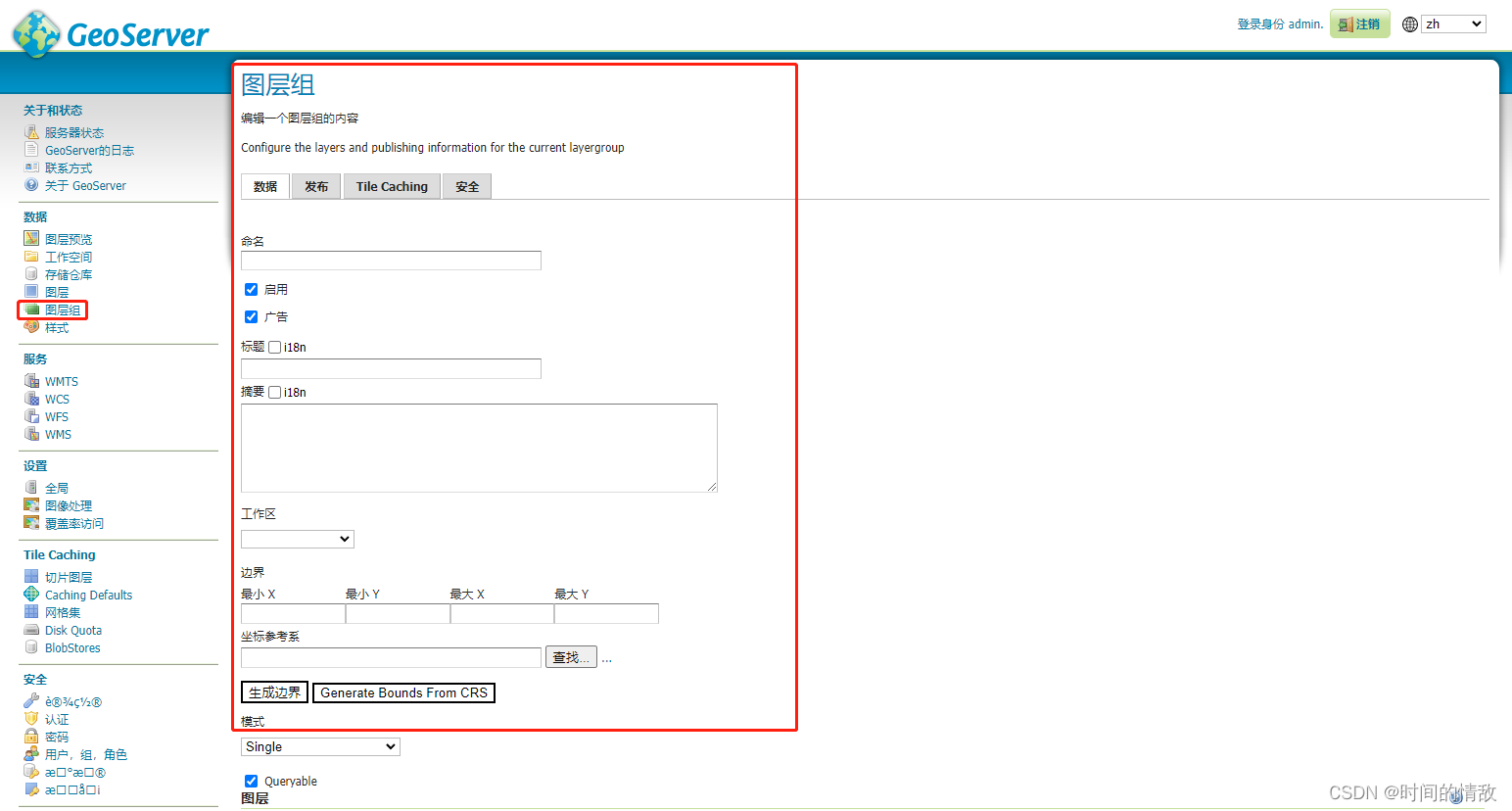Click the 最小 Y bounds field

[x=398, y=613]
